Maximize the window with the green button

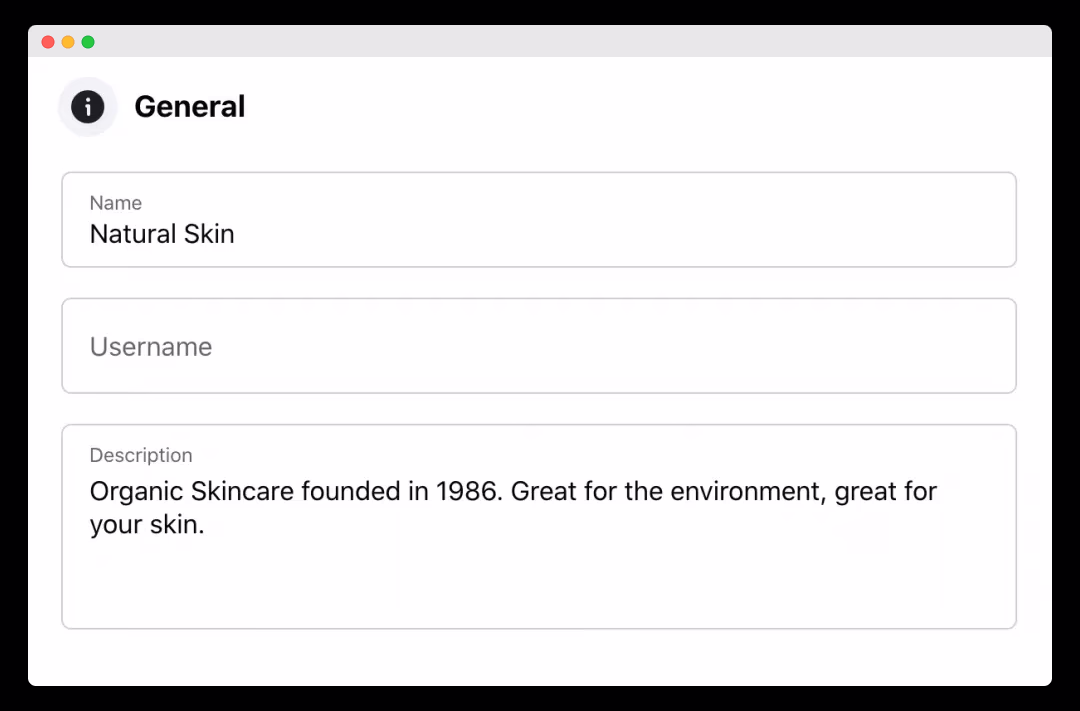pos(88,42)
